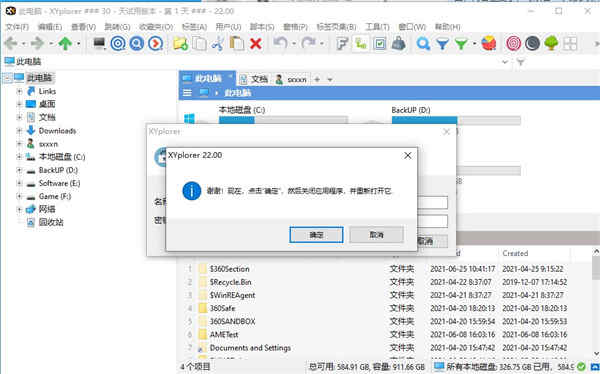Click the New Folder toolbar icon
Screen dimensions: 600x374
(180, 44)
